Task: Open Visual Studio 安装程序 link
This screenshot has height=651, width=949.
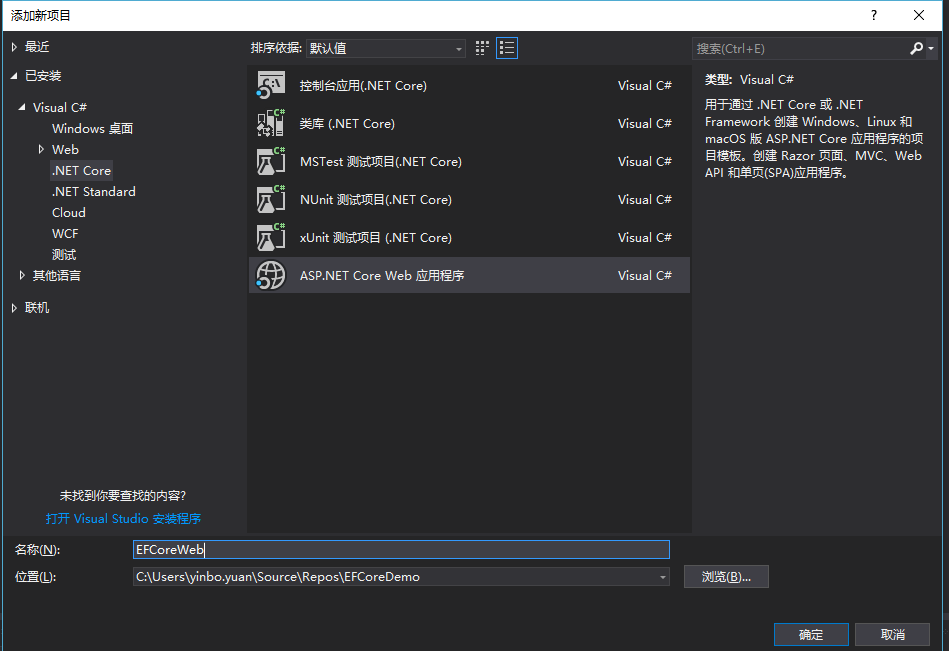Action: click(x=123, y=519)
